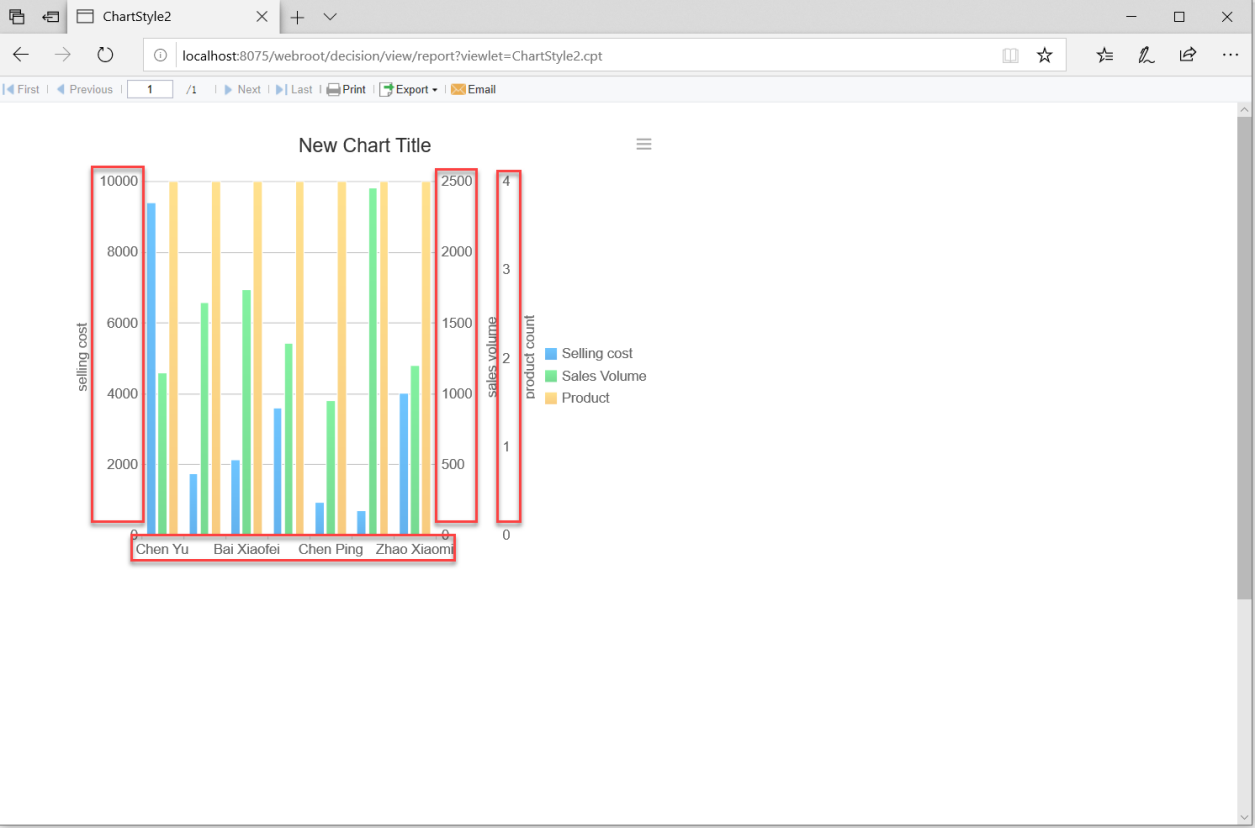Open browser settings and more menu
The width and height of the screenshot is (1255, 828).
click(x=1230, y=55)
